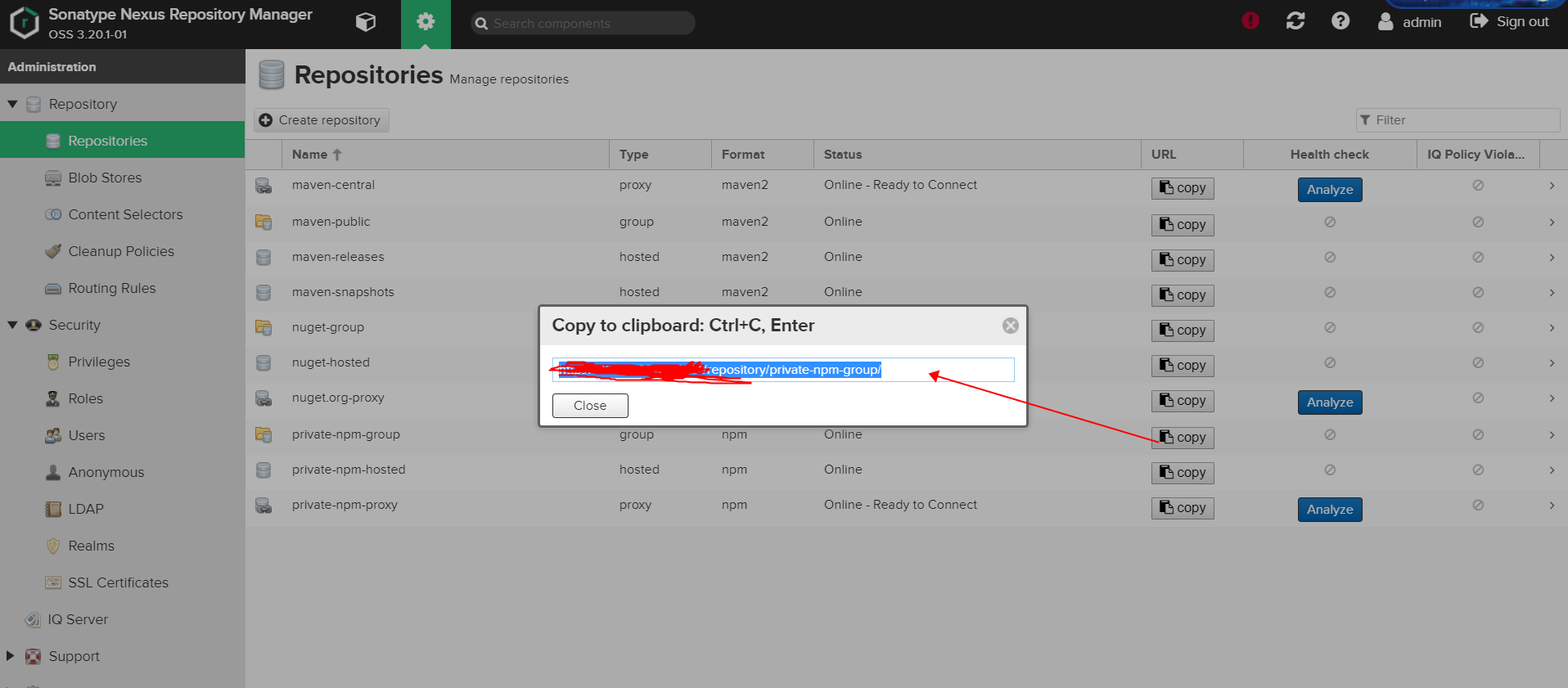This screenshot has height=688, width=1568.
Task: Analyze health of private-npm-proxy
Action: coord(1330,510)
